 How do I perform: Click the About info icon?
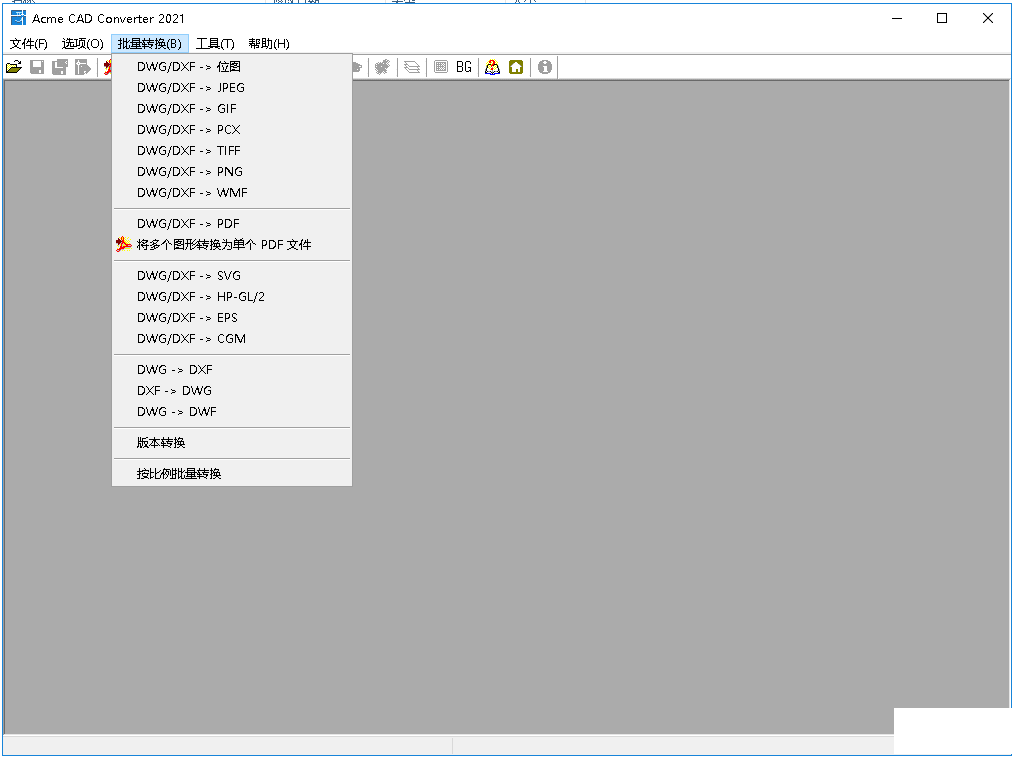coord(545,67)
